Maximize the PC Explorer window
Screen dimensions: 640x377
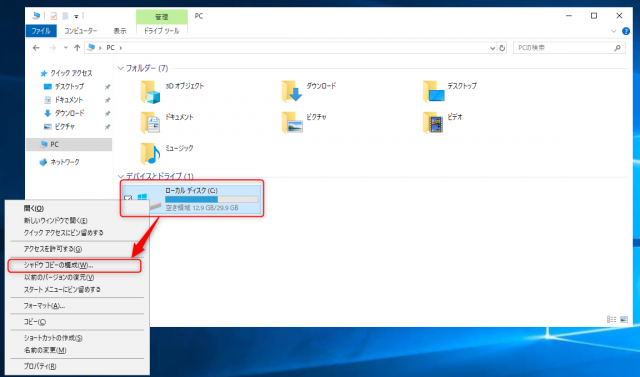[594, 16]
